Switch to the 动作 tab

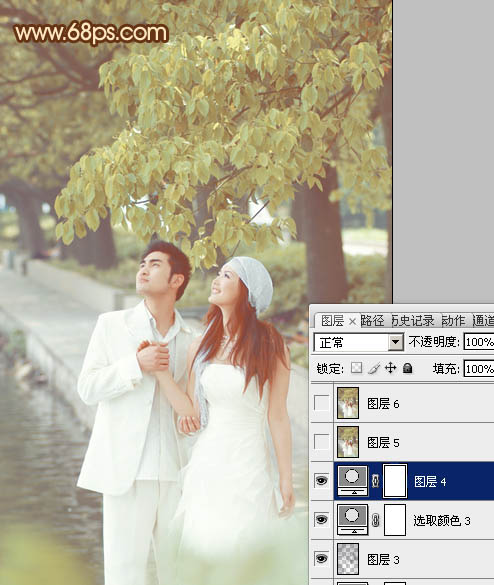pos(453,320)
